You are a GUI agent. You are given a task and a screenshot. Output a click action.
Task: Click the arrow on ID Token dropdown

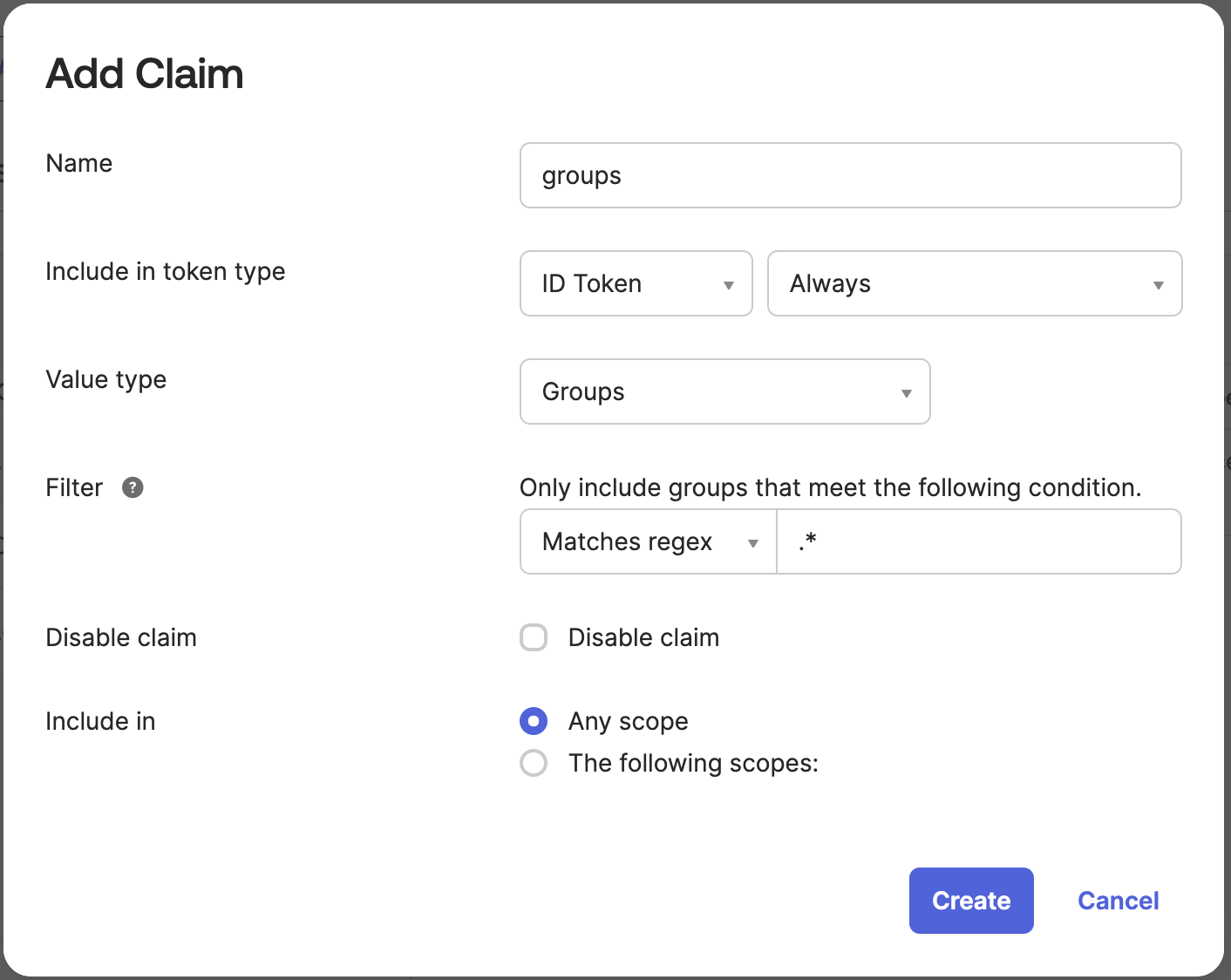click(729, 285)
